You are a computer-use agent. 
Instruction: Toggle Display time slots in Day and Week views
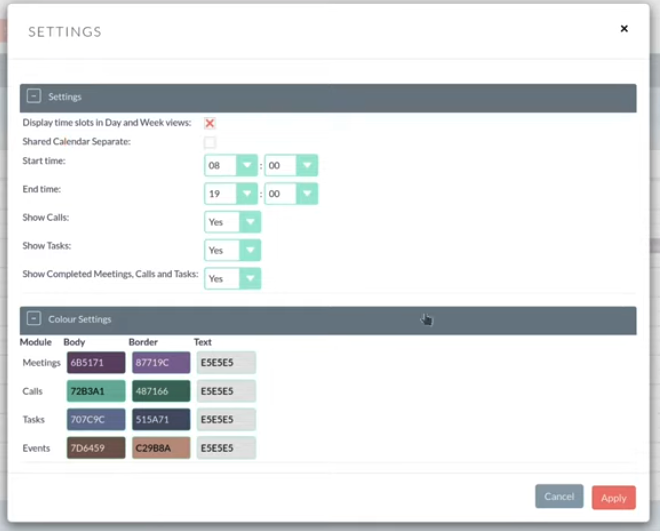[x=210, y=123]
